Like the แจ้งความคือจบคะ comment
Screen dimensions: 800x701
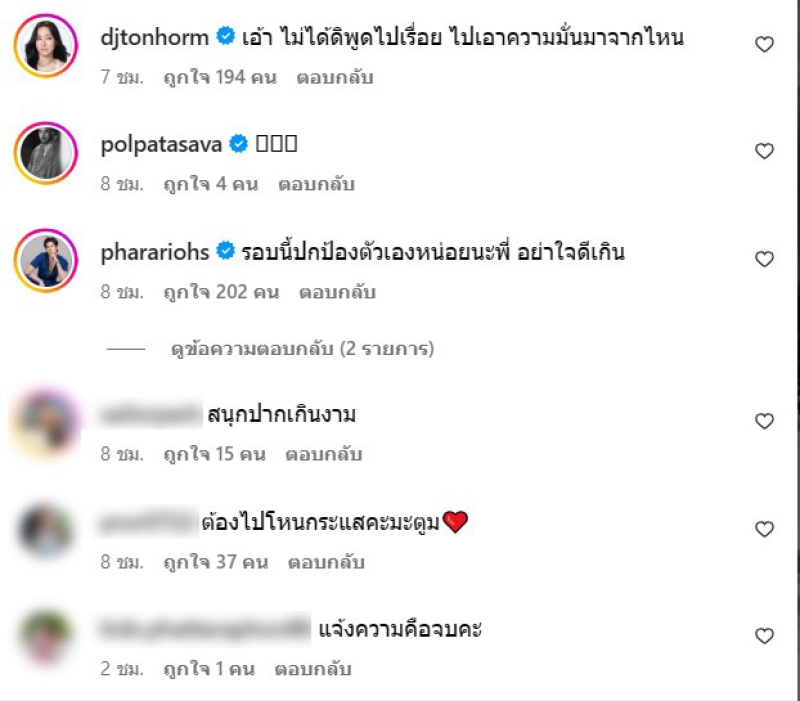(x=764, y=636)
